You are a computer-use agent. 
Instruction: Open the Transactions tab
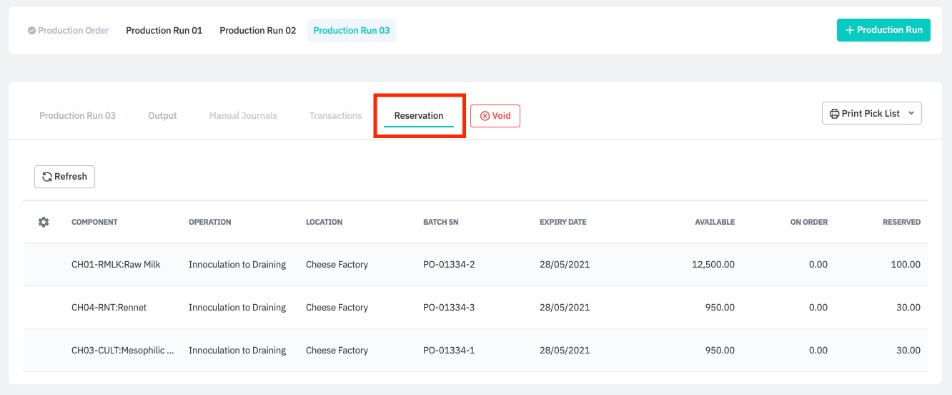click(x=335, y=115)
